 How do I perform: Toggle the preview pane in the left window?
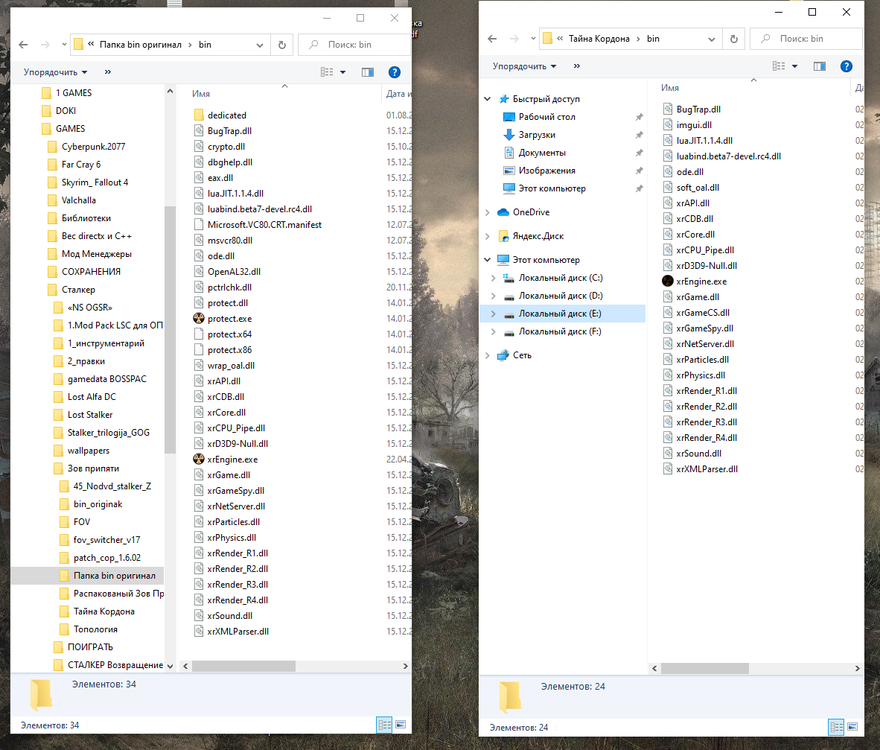[x=366, y=71]
